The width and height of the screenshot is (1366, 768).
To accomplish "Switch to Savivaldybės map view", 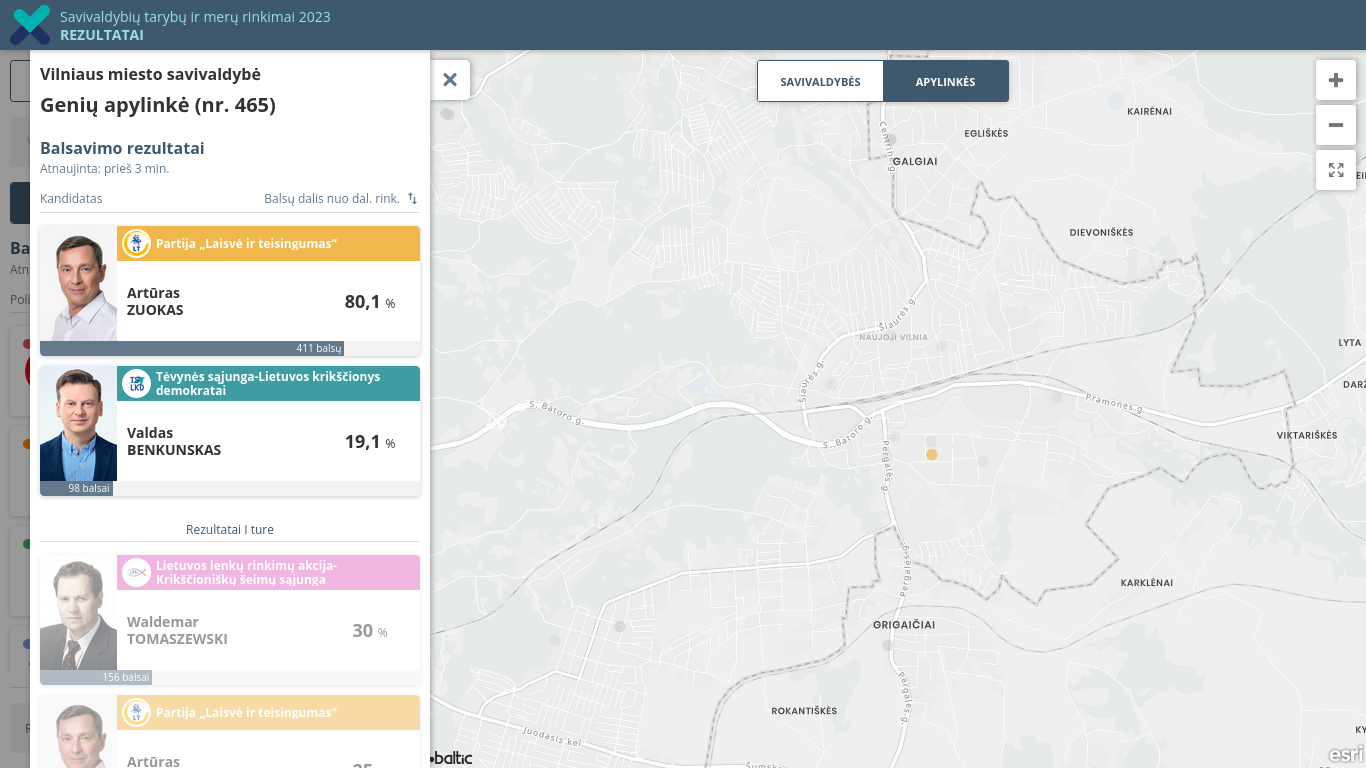I will pos(820,82).
